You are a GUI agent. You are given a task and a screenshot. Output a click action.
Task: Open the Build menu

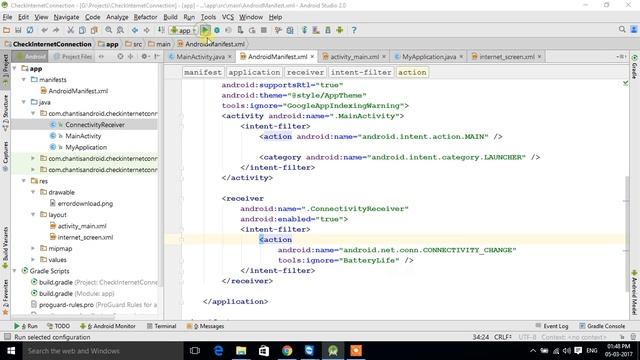click(x=170, y=17)
